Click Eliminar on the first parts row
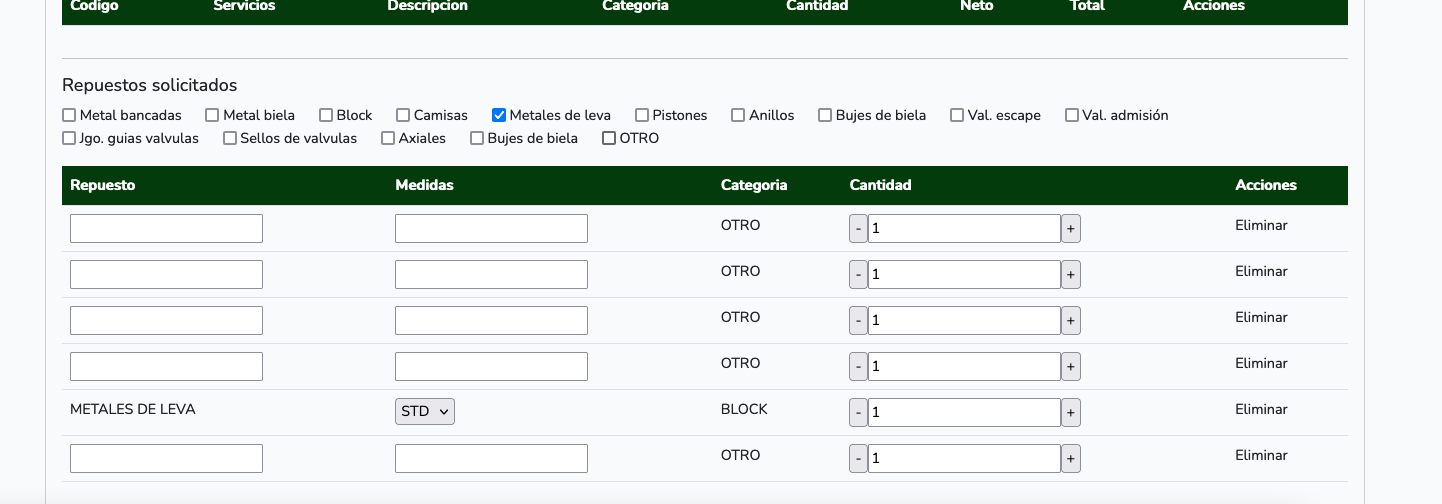This screenshot has width=1442, height=504. point(1261,225)
